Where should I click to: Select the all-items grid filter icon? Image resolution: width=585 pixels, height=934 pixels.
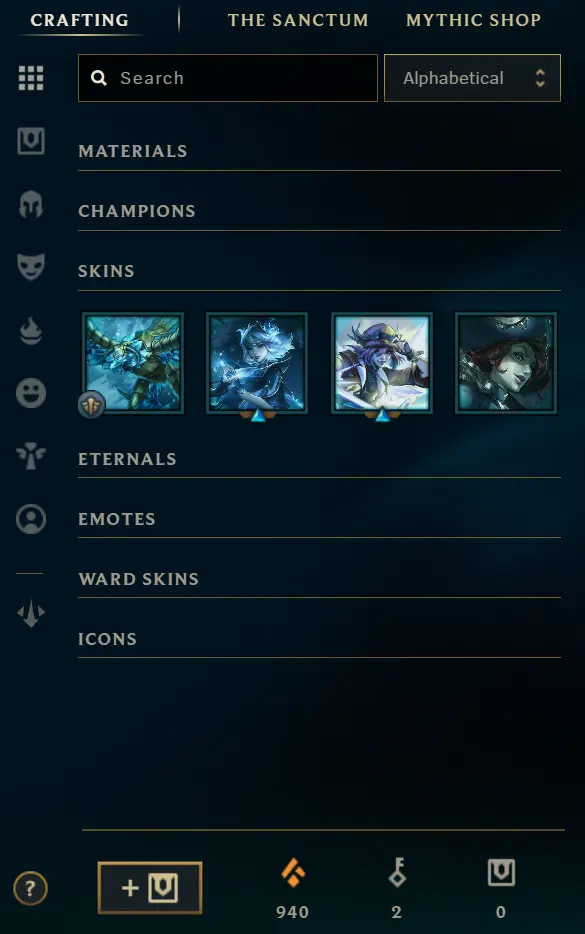[x=31, y=78]
